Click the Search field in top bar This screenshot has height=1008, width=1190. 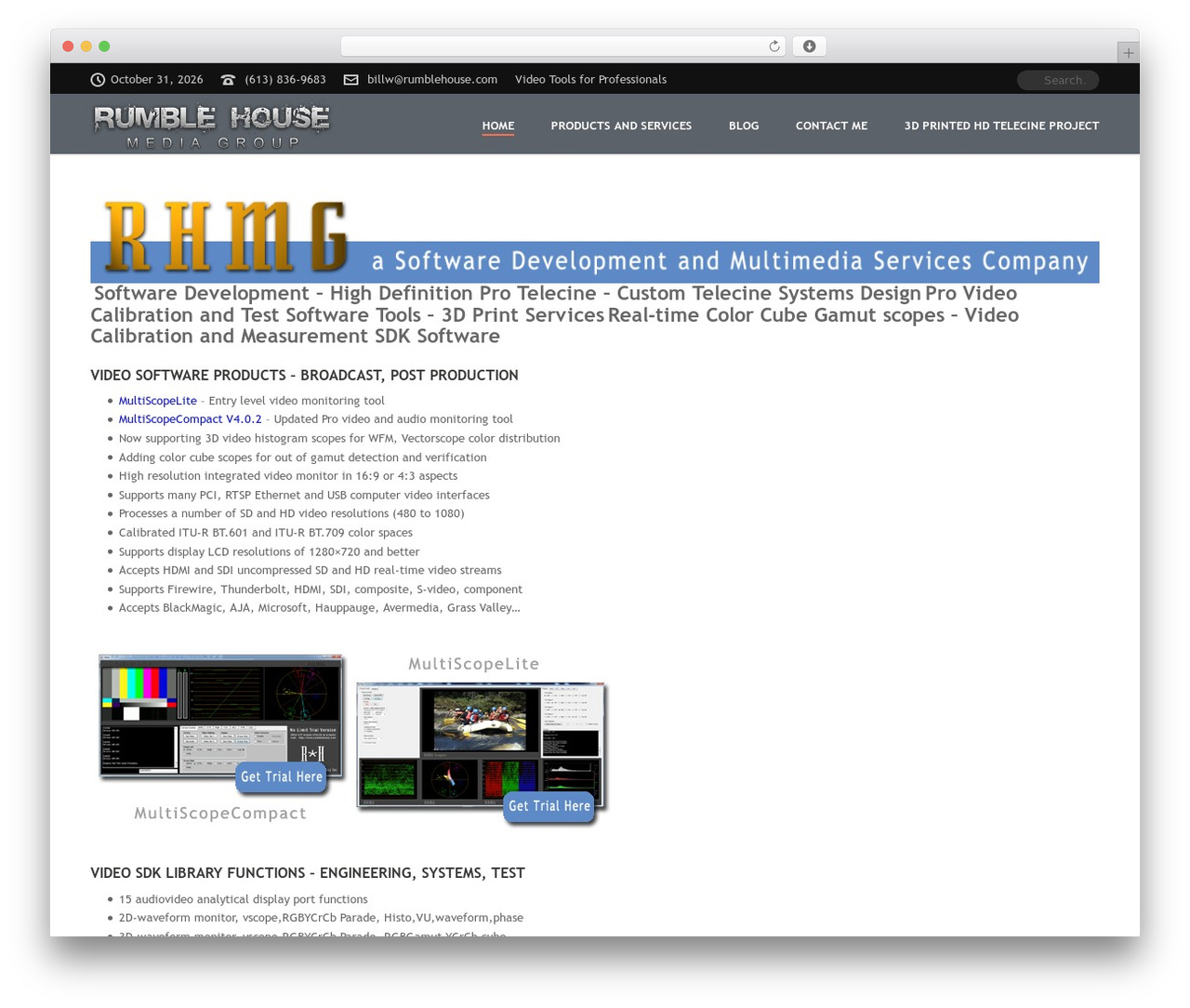[1058, 80]
